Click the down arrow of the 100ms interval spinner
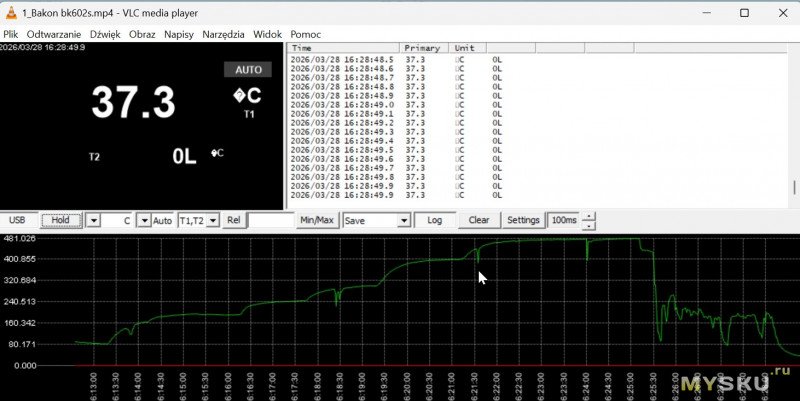The width and height of the screenshot is (800, 401). click(588, 225)
